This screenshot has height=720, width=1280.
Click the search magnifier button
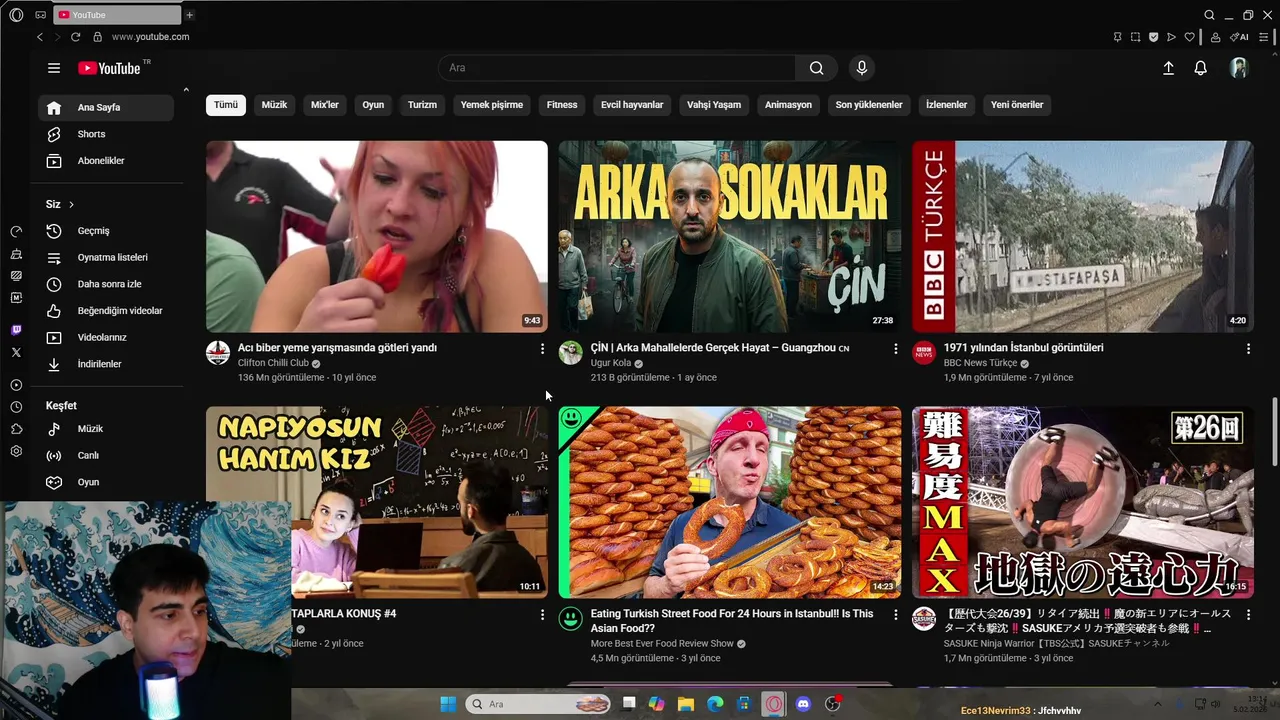[x=817, y=68]
